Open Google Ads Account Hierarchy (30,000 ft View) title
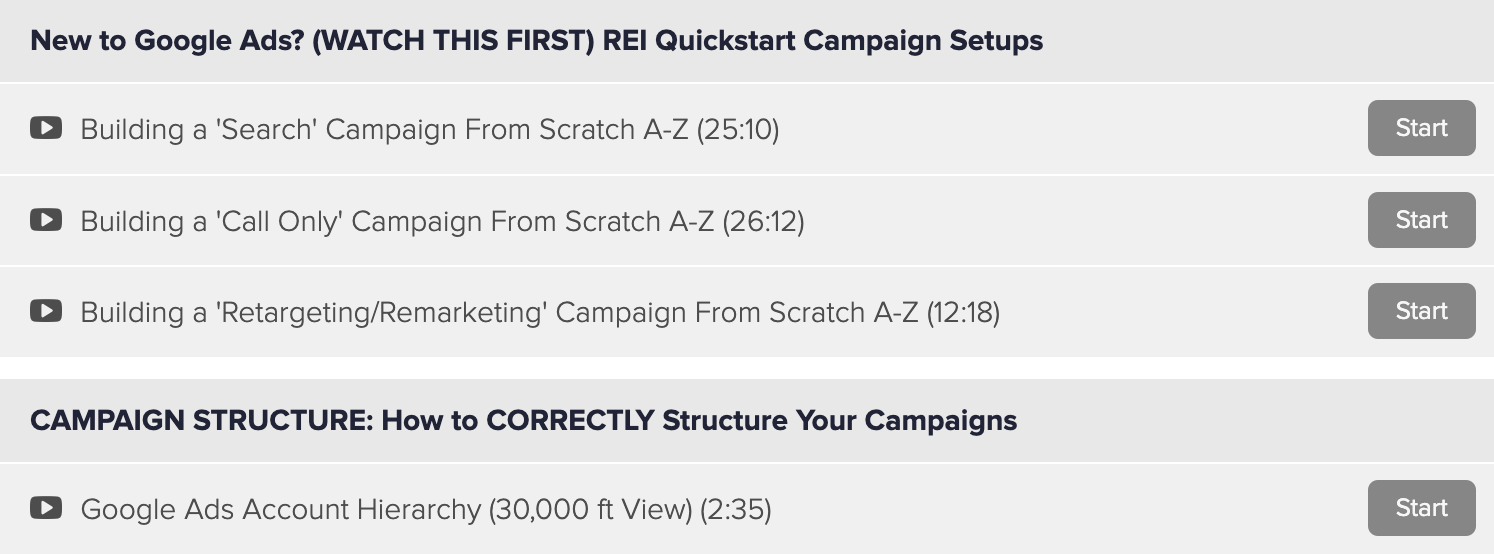1494x554 pixels. point(426,509)
